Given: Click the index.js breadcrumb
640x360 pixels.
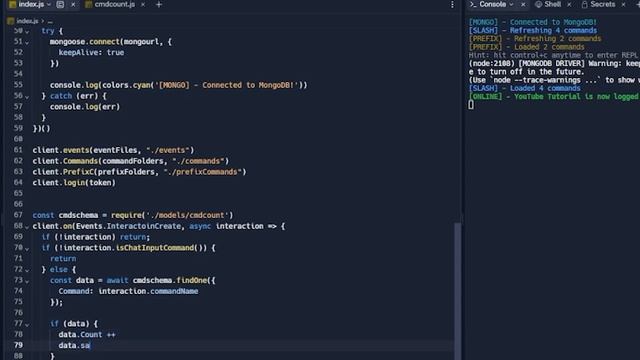Looking at the screenshot, I should coord(27,21).
